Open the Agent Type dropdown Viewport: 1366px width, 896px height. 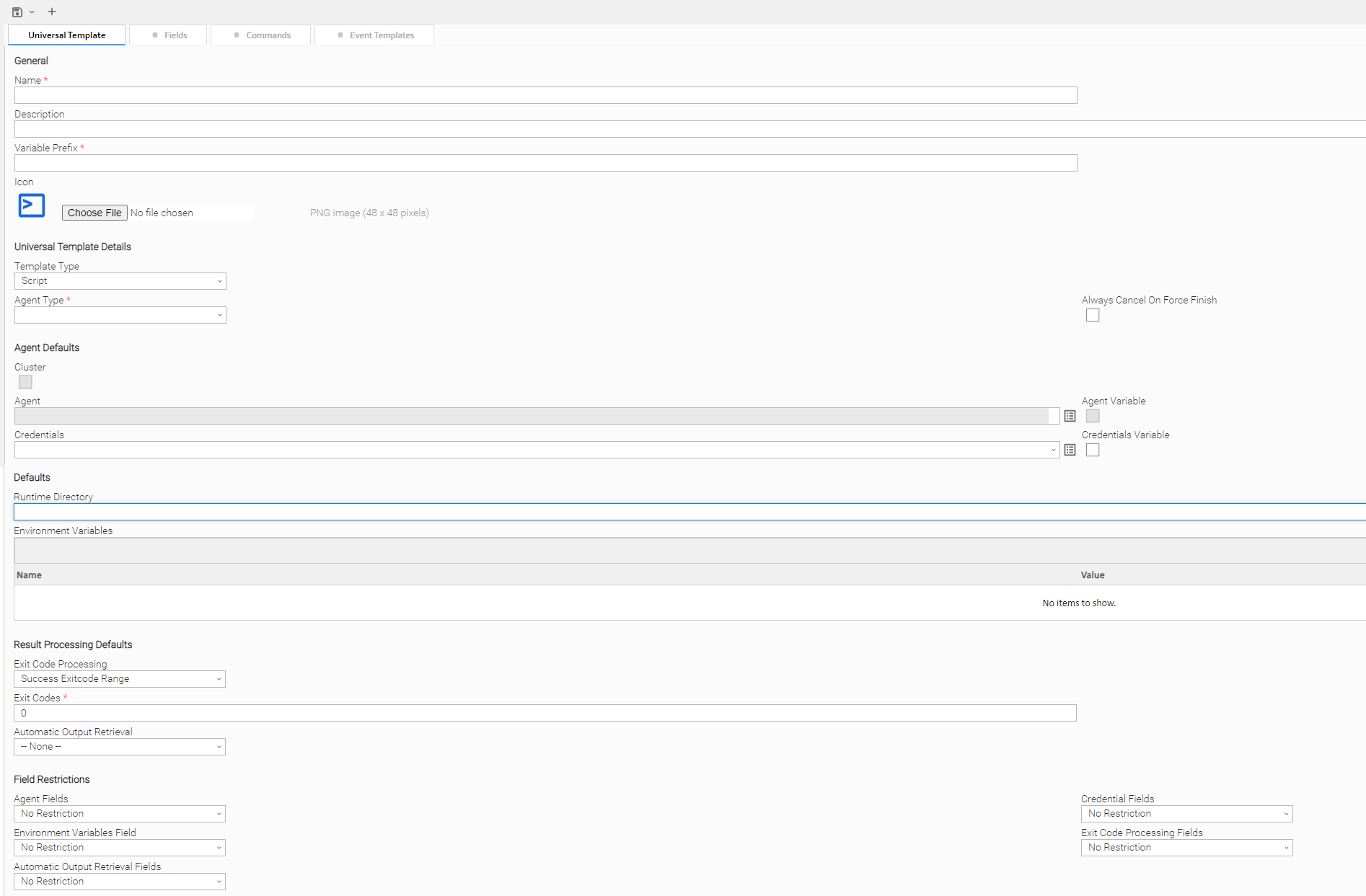coord(120,315)
